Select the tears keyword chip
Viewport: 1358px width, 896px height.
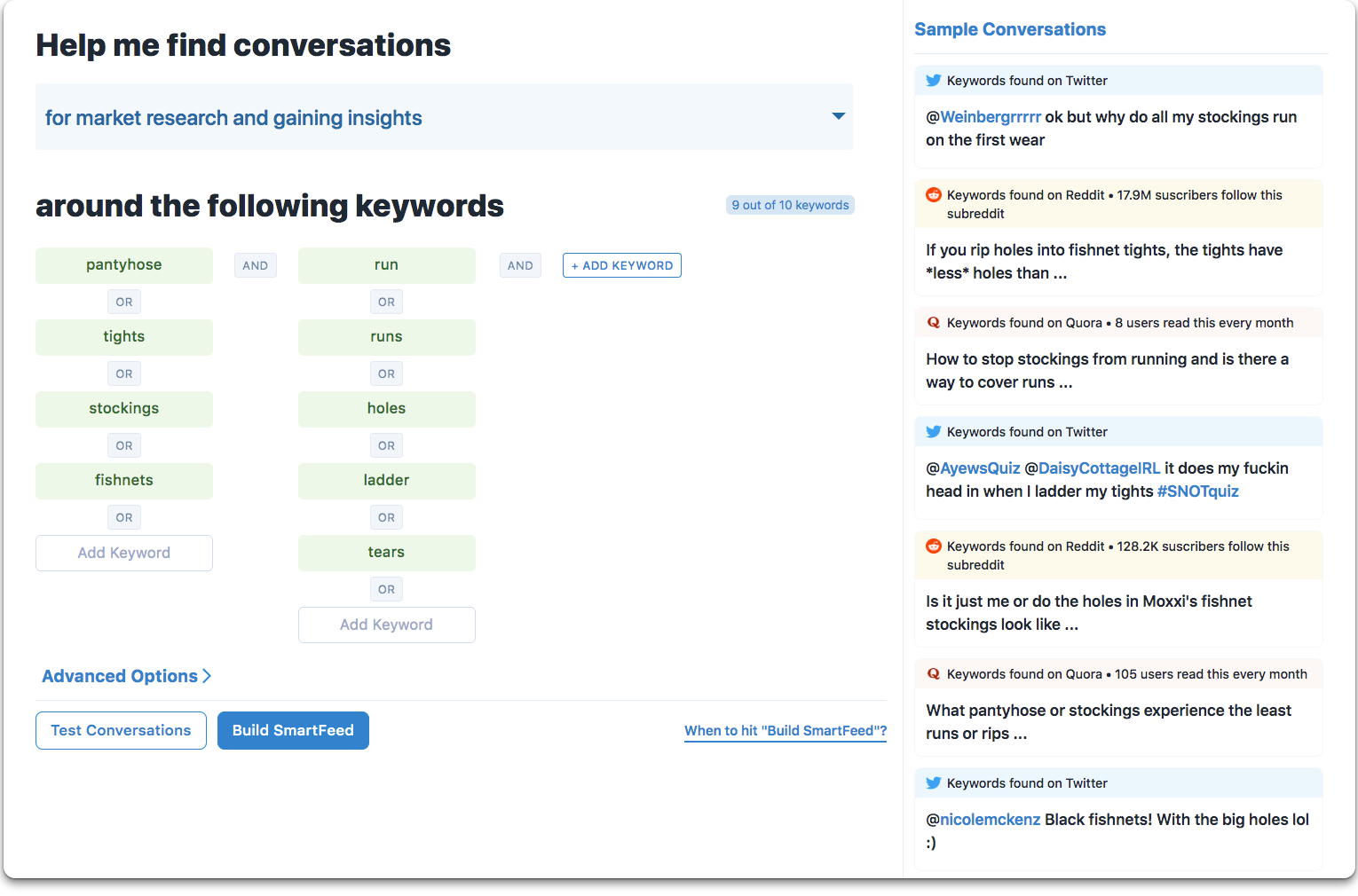386,553
